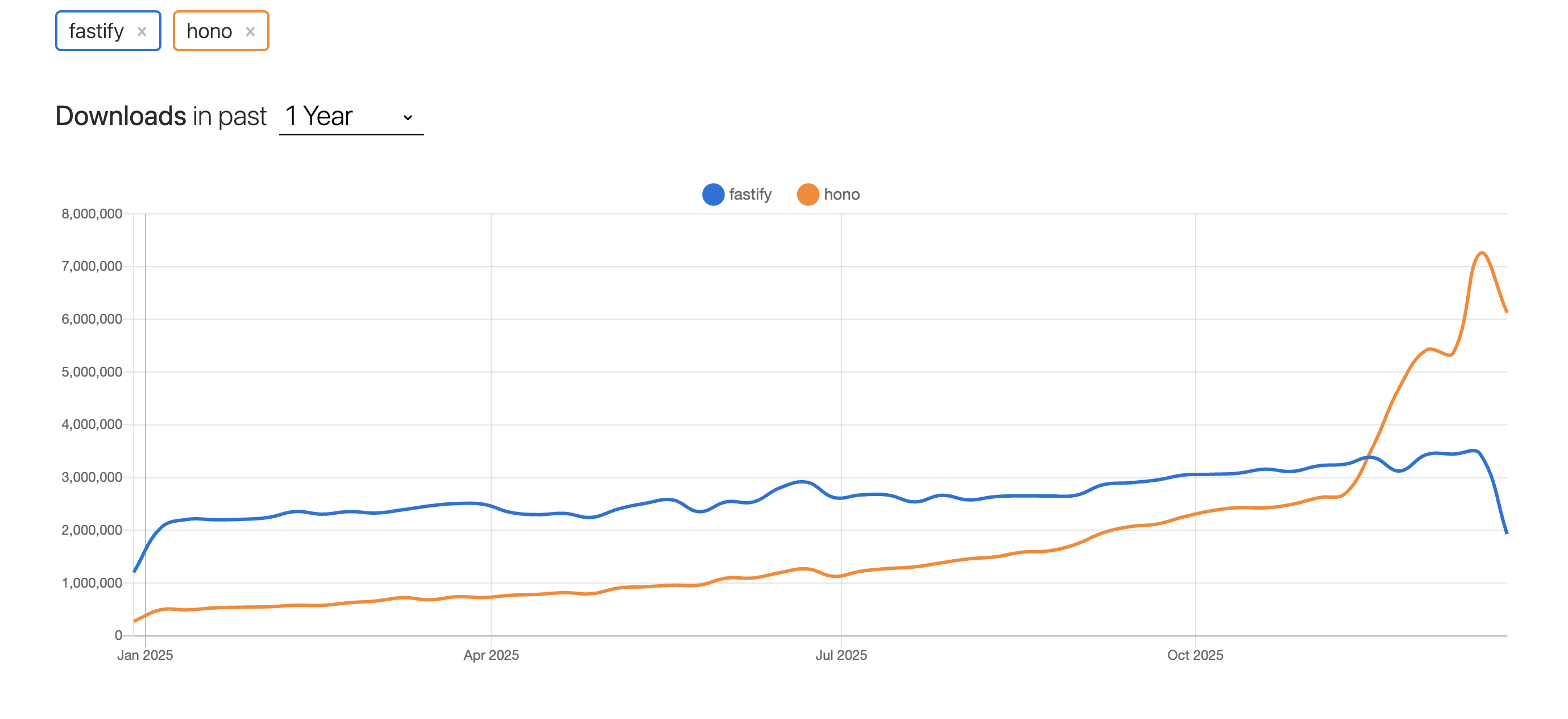This screenshot has height=719, width=1568.
Task: Toggle the hono series via its legend label
Action: click(x=841, y=195)
